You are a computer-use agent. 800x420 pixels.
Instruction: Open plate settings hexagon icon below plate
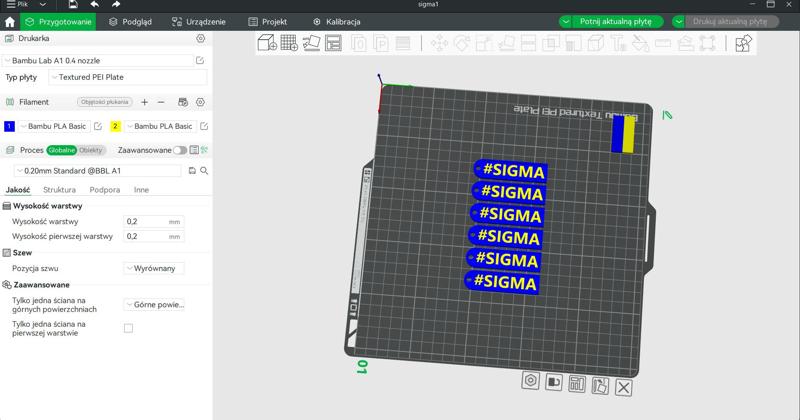click(531, 381)
